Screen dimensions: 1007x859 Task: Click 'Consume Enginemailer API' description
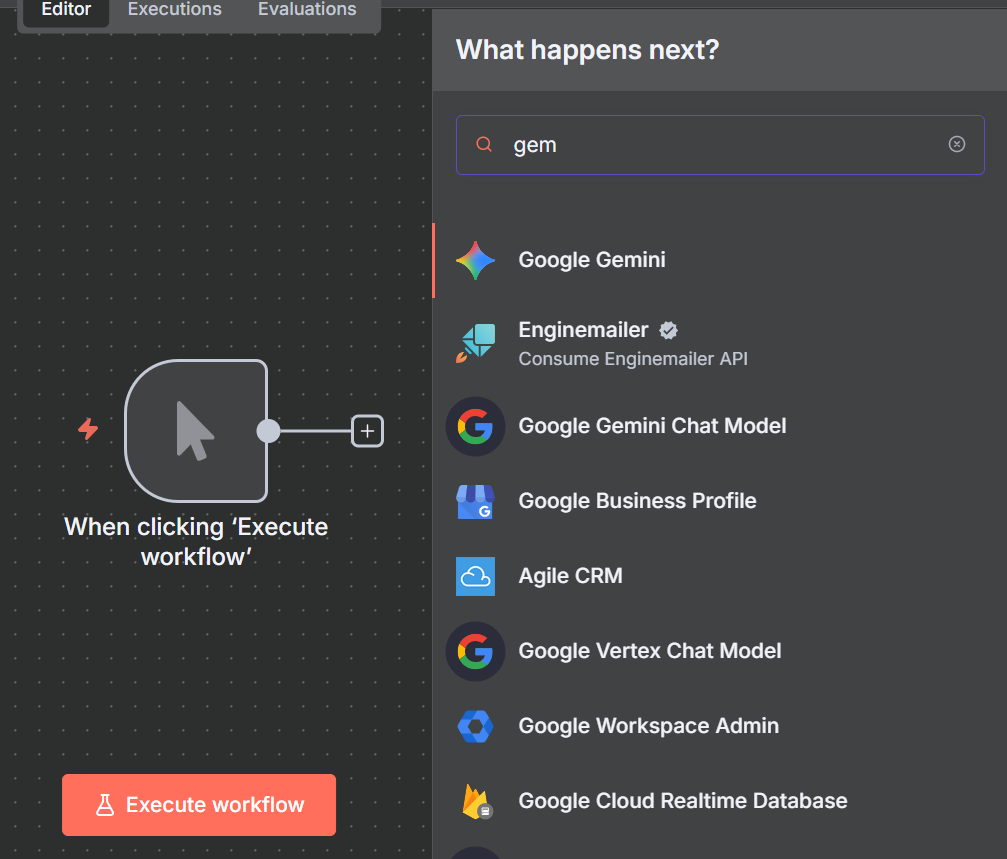tap(633, 359)
